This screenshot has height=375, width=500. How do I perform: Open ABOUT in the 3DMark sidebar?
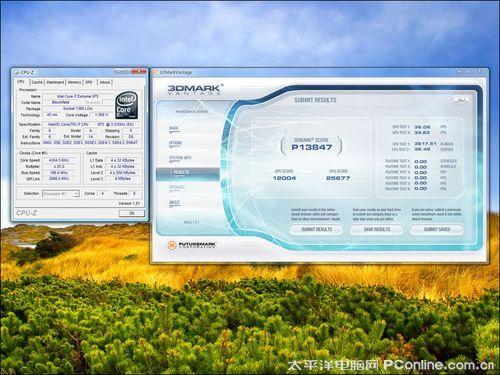click(x=174, y=203)
